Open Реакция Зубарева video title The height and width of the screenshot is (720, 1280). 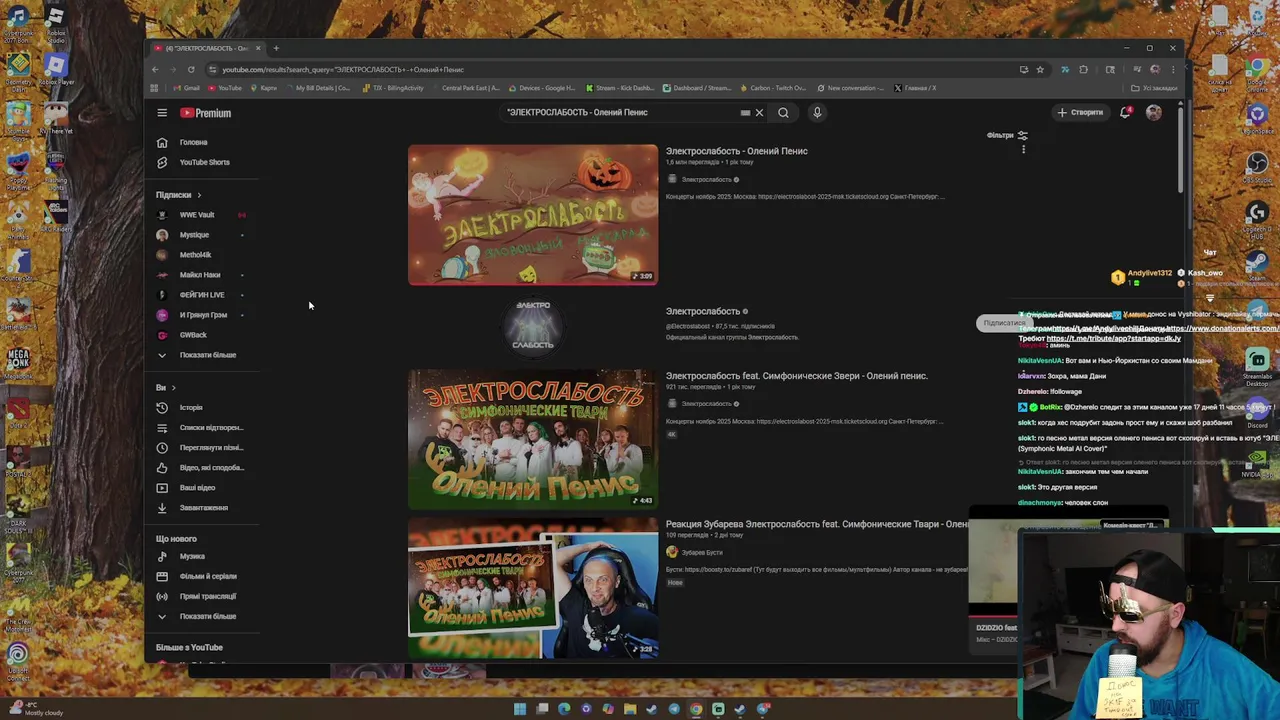pos(817,524)
